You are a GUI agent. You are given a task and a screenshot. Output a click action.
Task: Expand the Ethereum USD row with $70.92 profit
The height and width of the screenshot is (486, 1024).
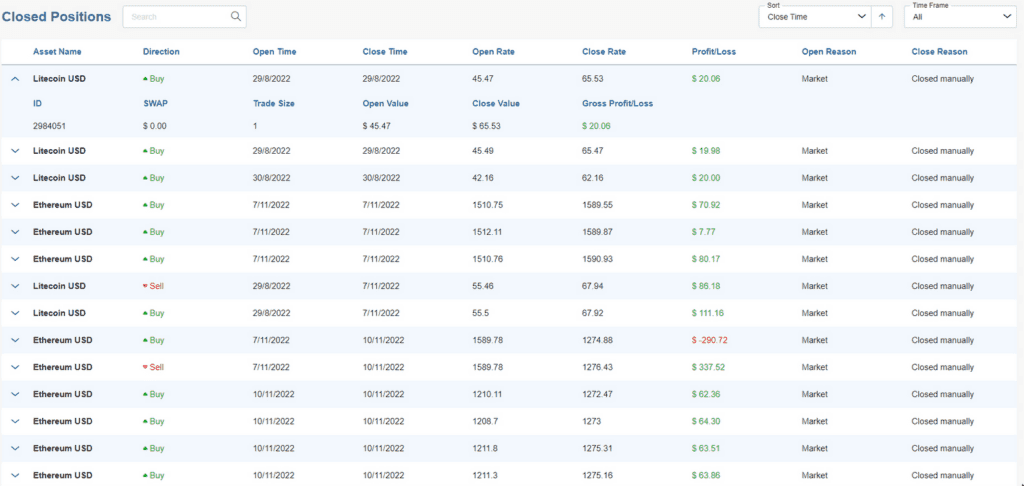pos(15,205)
